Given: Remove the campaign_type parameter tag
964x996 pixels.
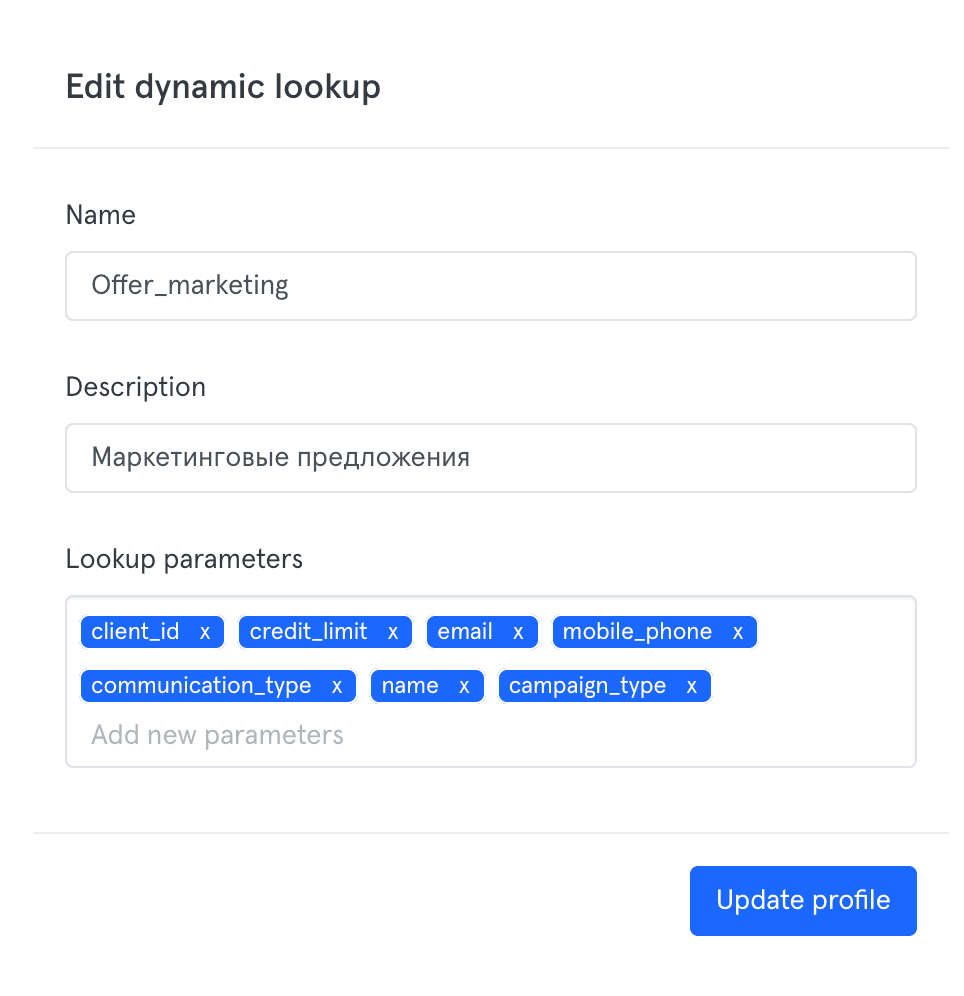Looking at the screenshot, I should [691, 687].
